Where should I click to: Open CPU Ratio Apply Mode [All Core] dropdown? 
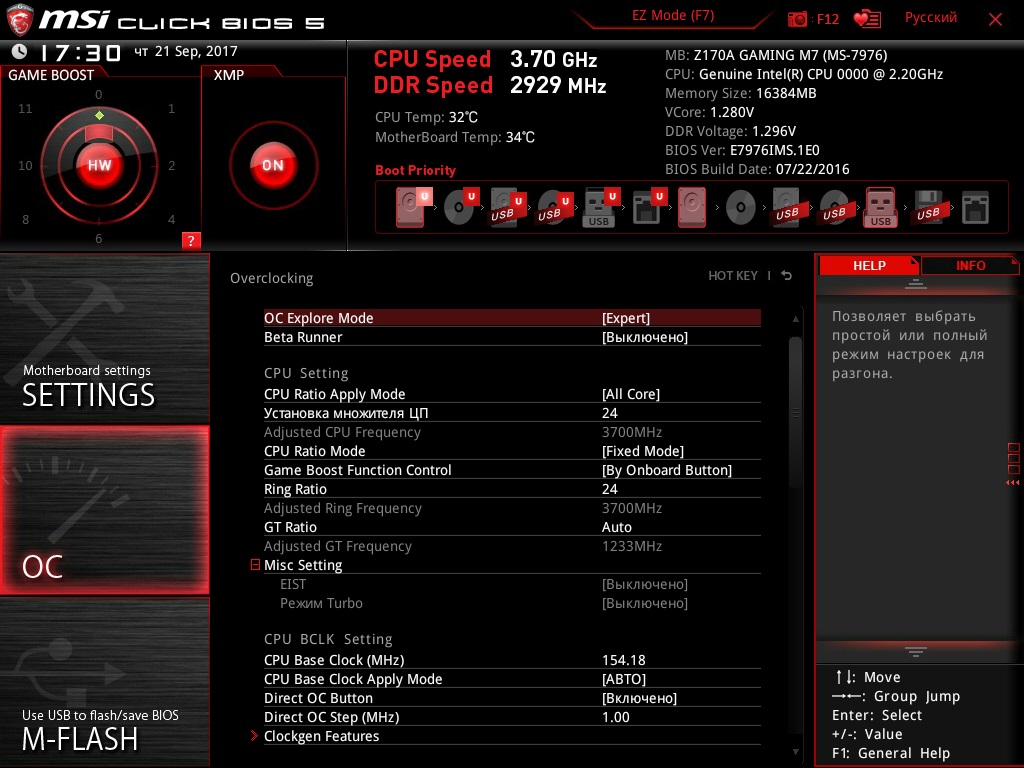tap(631, 394)
